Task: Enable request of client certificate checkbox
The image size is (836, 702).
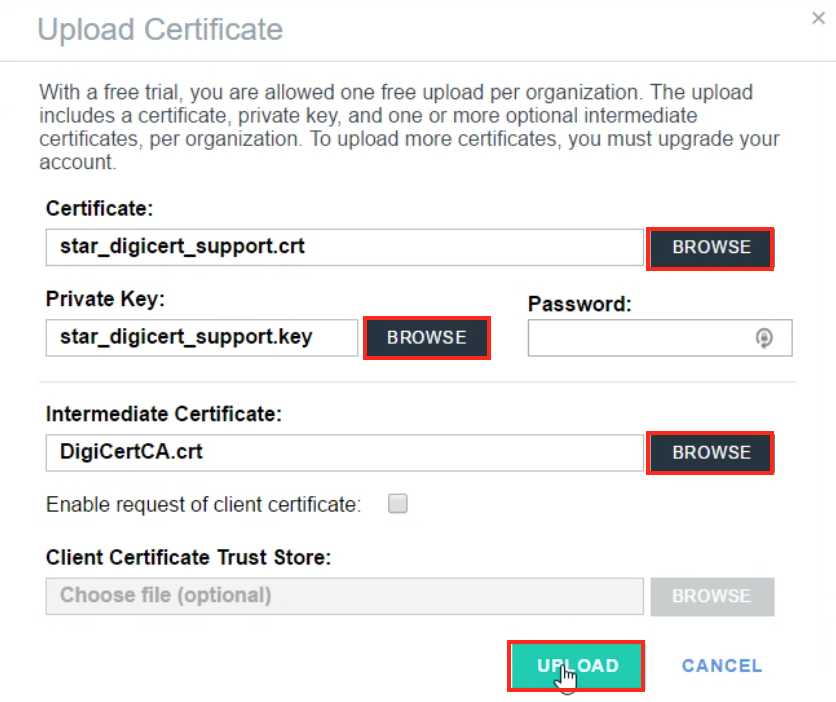Action: click(x=398, y=504)
